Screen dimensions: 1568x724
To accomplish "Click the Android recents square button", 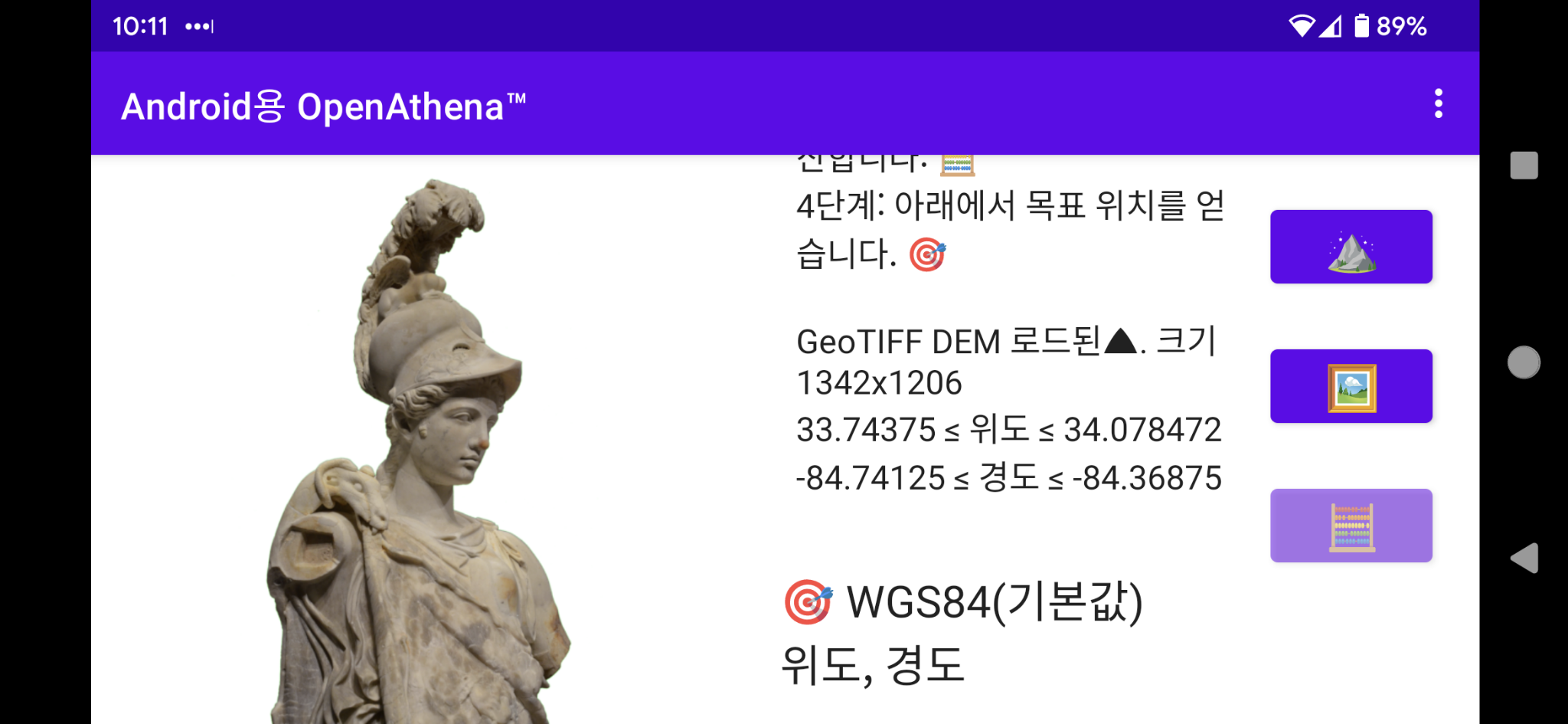I will coord(1524,165).
